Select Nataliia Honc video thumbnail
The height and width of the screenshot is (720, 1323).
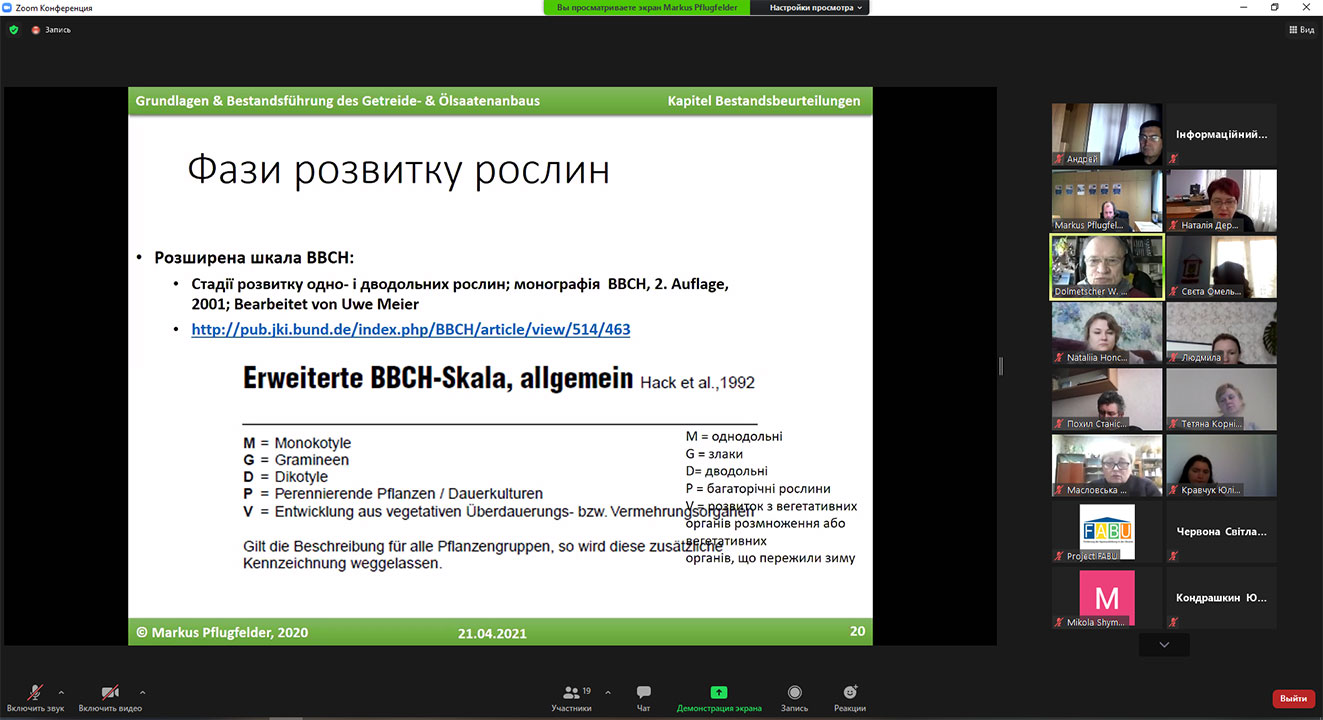click(1106, 333)
